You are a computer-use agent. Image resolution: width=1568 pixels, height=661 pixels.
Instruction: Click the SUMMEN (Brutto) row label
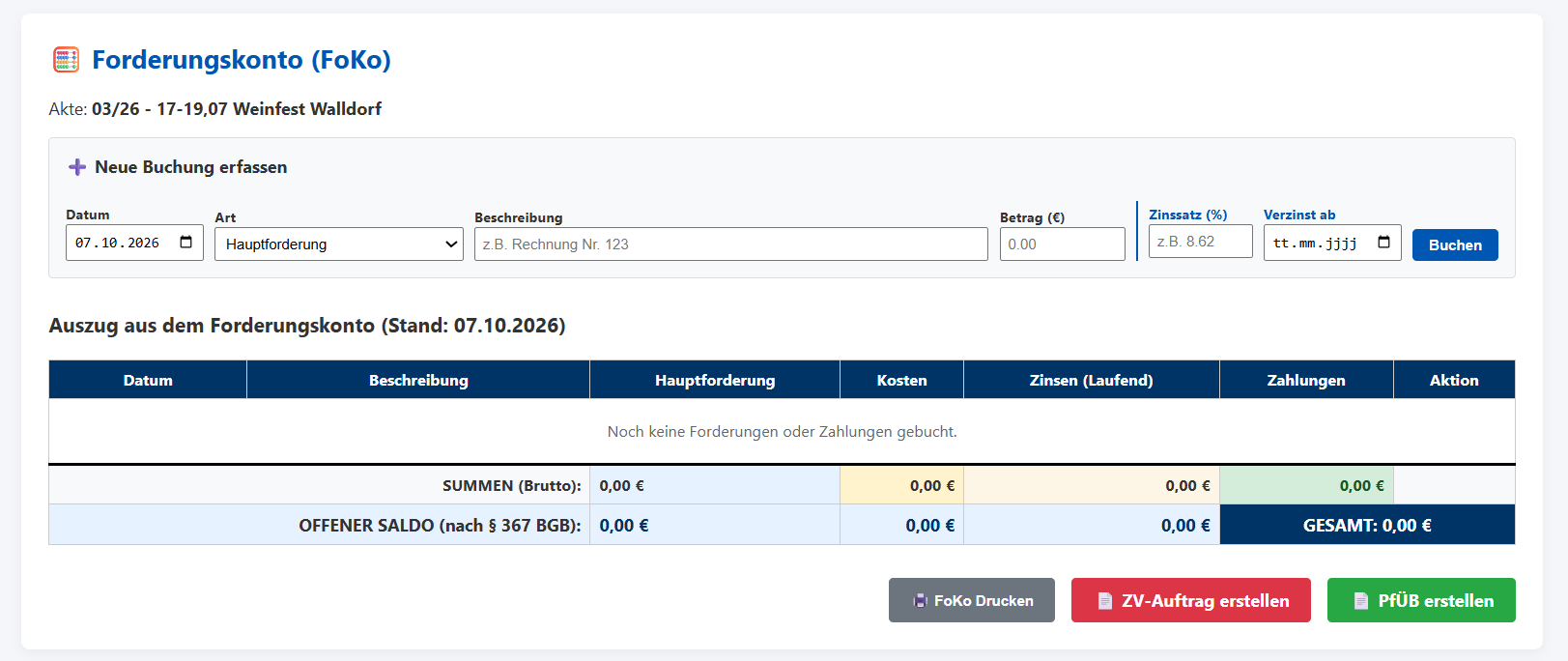point(512,486)
